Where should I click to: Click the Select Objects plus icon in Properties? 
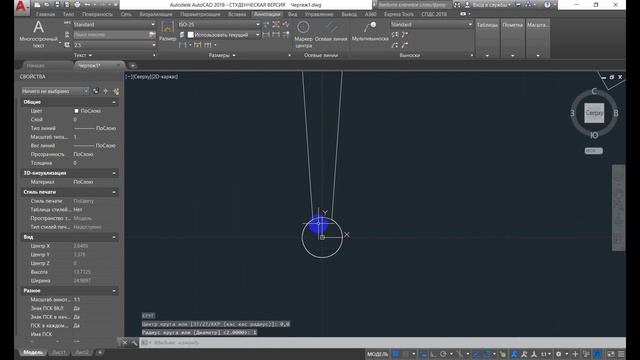coord(106,91)
